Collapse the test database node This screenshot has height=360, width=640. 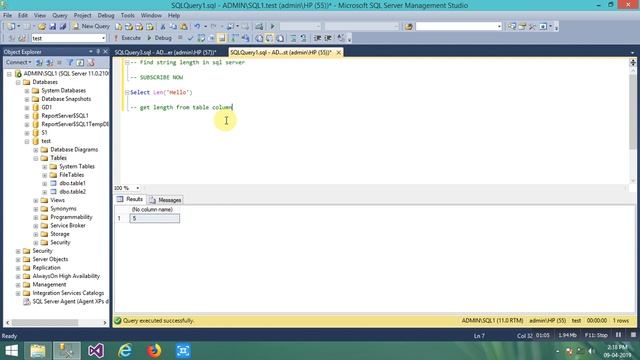point(27,141)
